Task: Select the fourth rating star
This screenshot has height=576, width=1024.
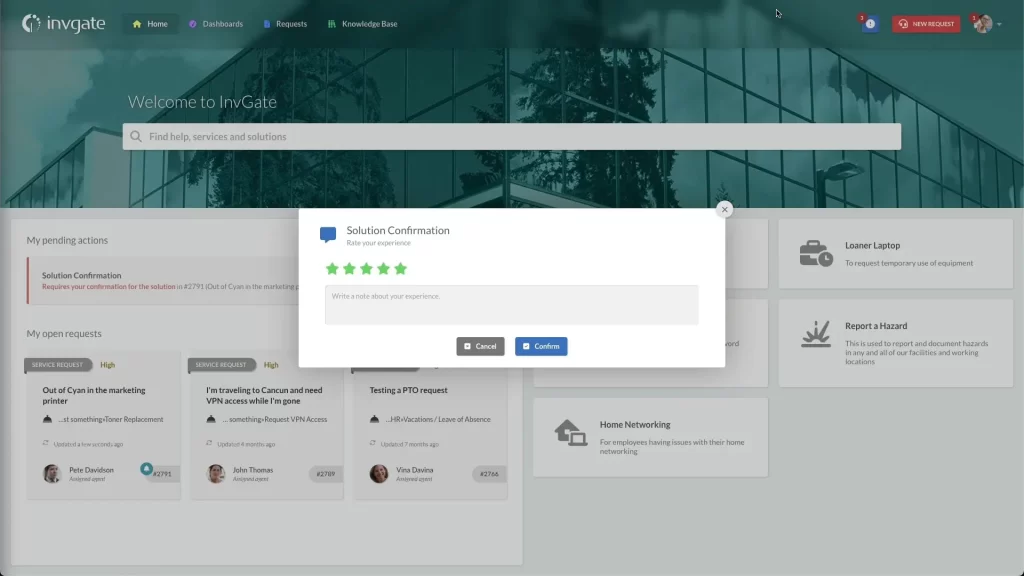Action: point(383,268)
